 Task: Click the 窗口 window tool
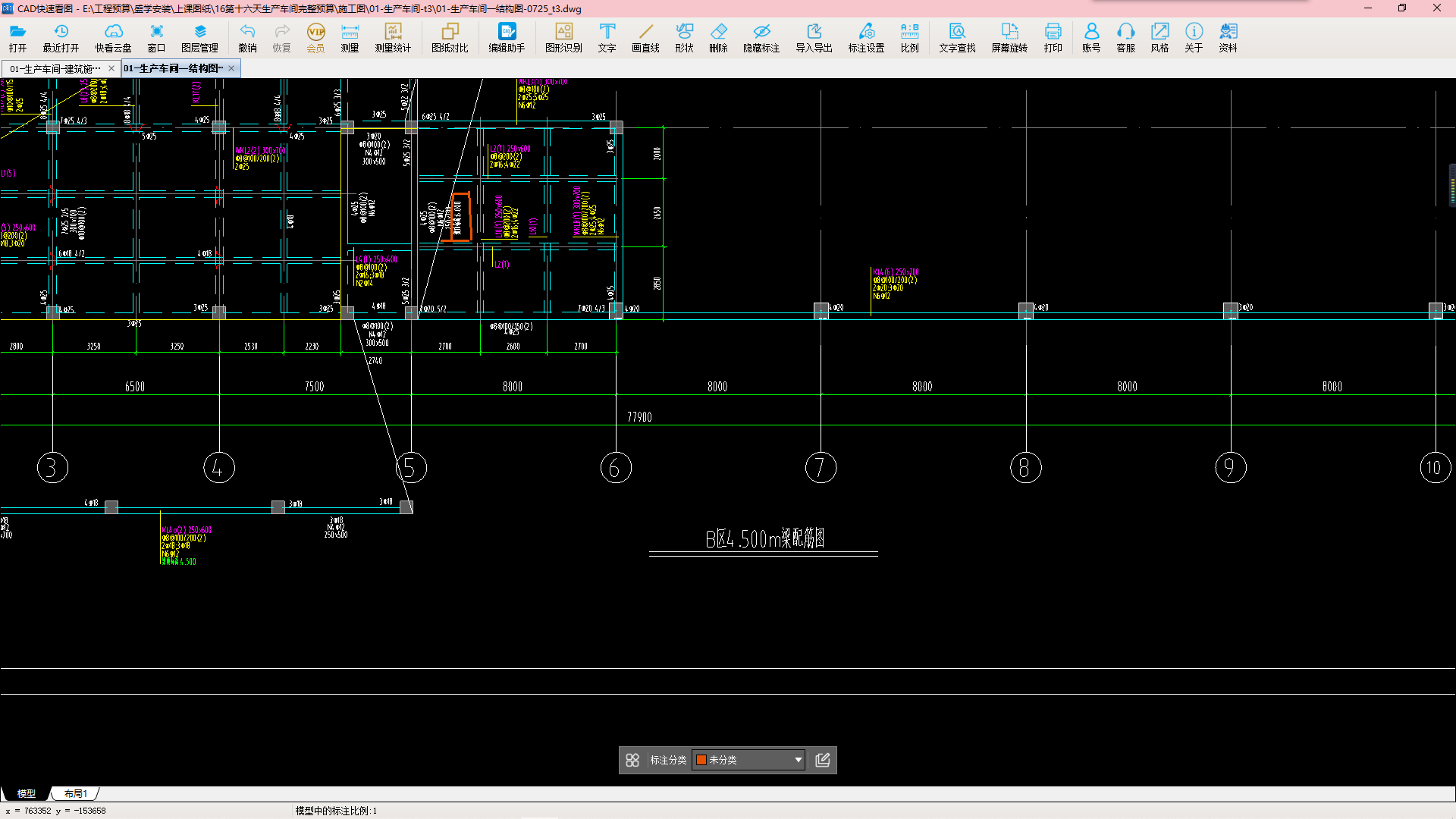click(156, 37)
